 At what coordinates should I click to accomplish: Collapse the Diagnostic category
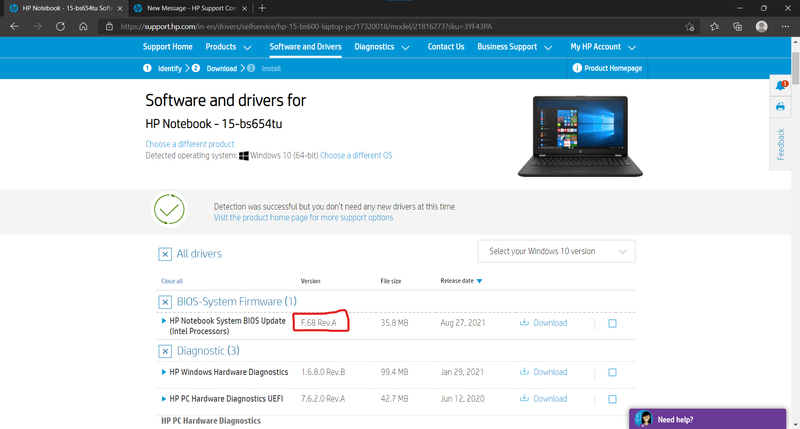click(x=165, y=351)
